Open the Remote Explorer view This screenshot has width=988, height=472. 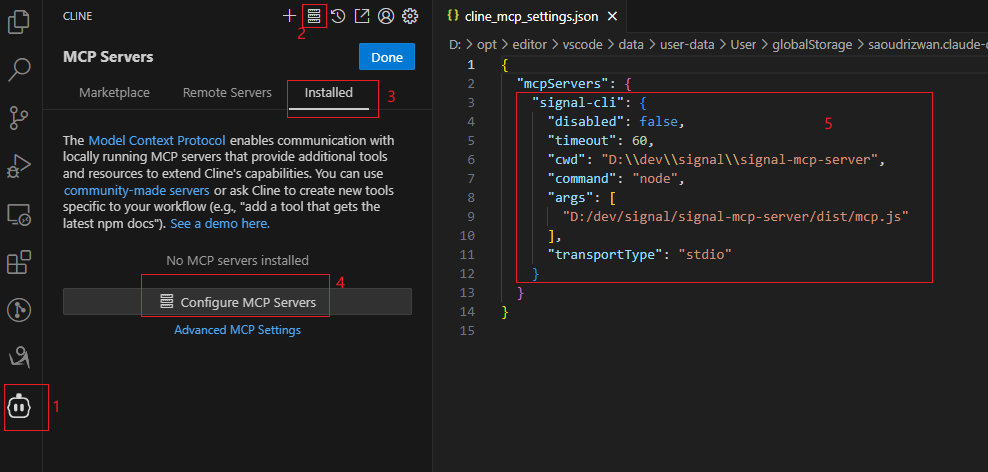pos(19,214)
